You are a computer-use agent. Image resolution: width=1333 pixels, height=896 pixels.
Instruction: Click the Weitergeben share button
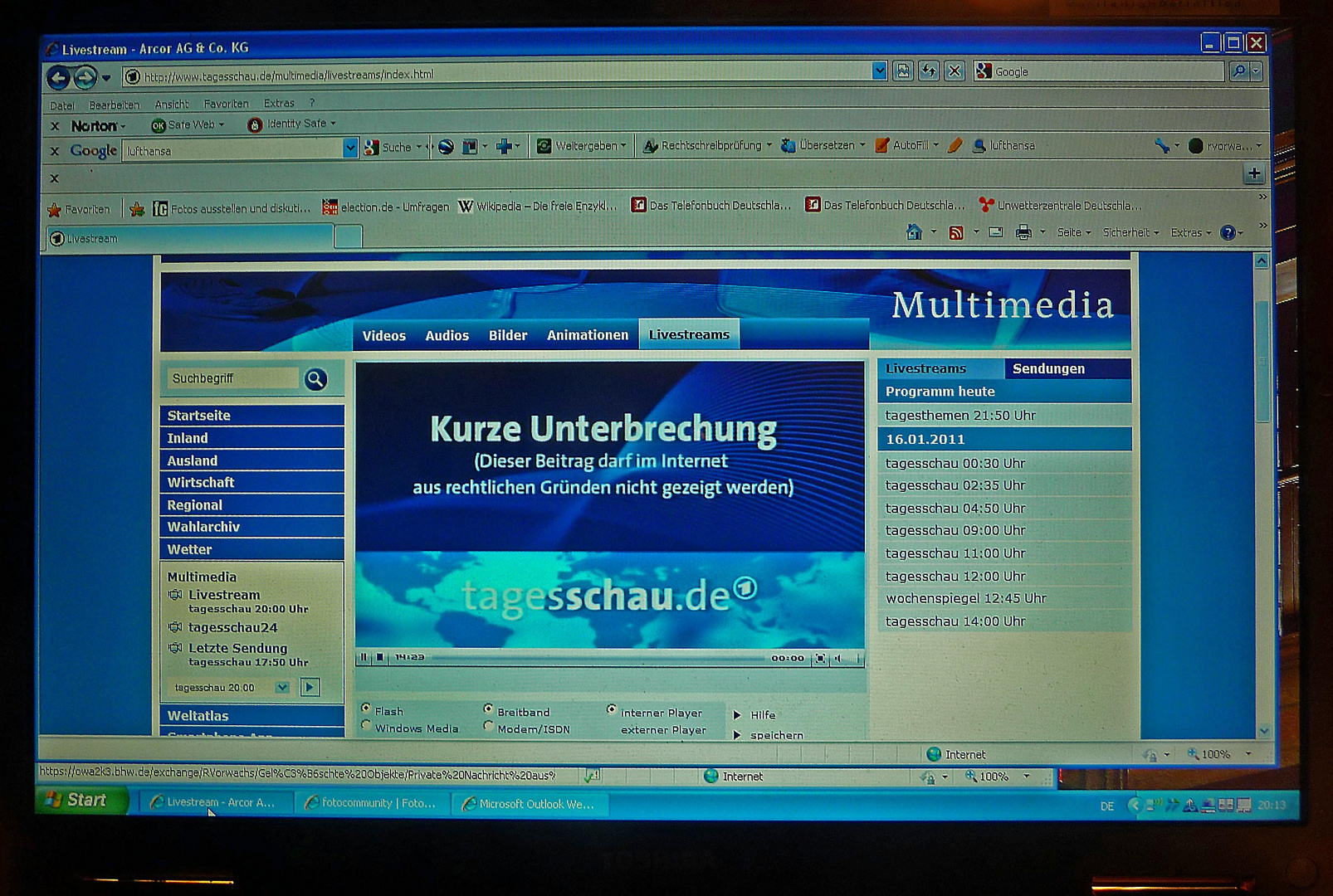coord(581,146)
